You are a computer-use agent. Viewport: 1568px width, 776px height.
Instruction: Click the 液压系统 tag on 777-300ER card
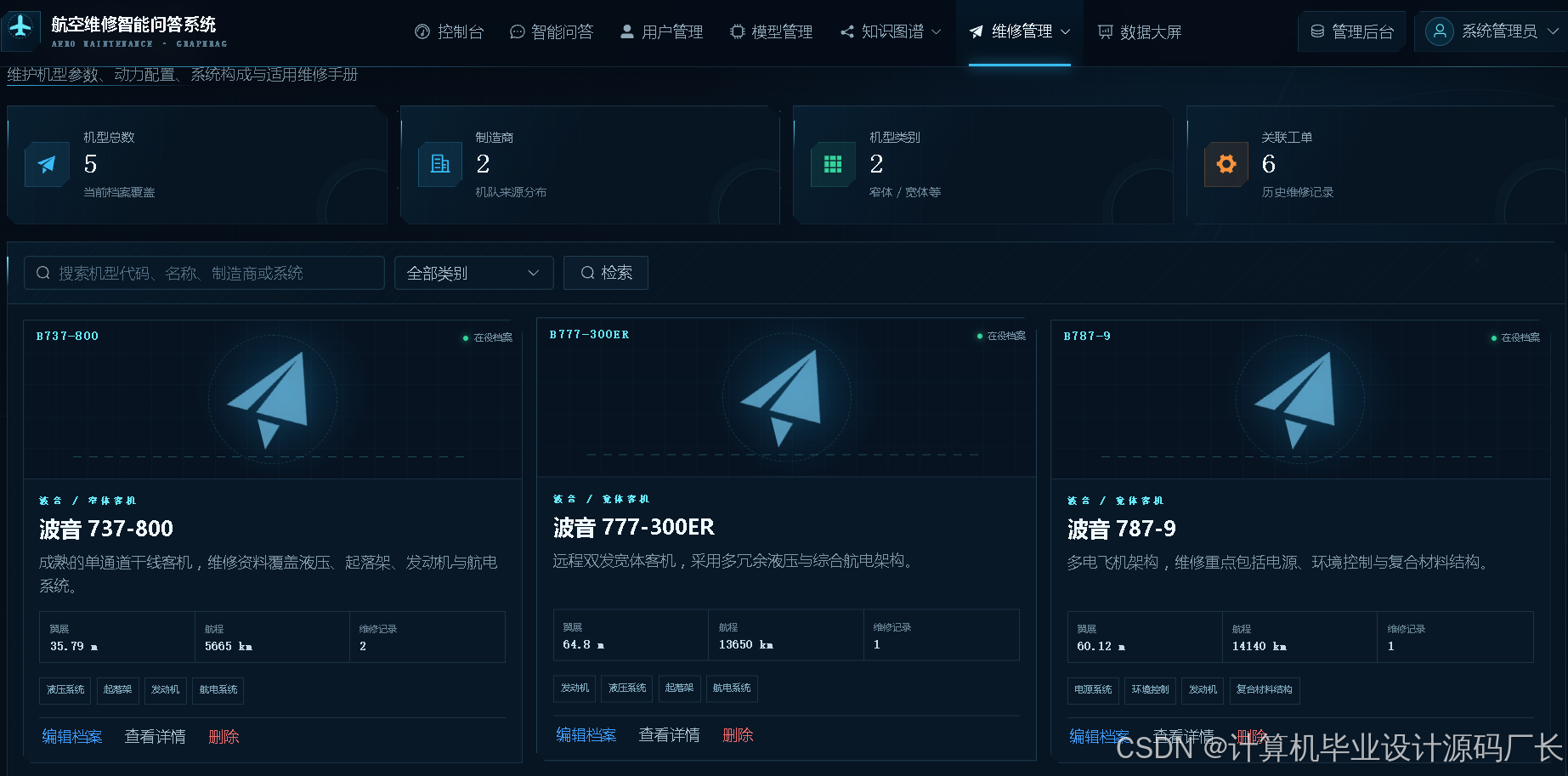coord(627,688)
